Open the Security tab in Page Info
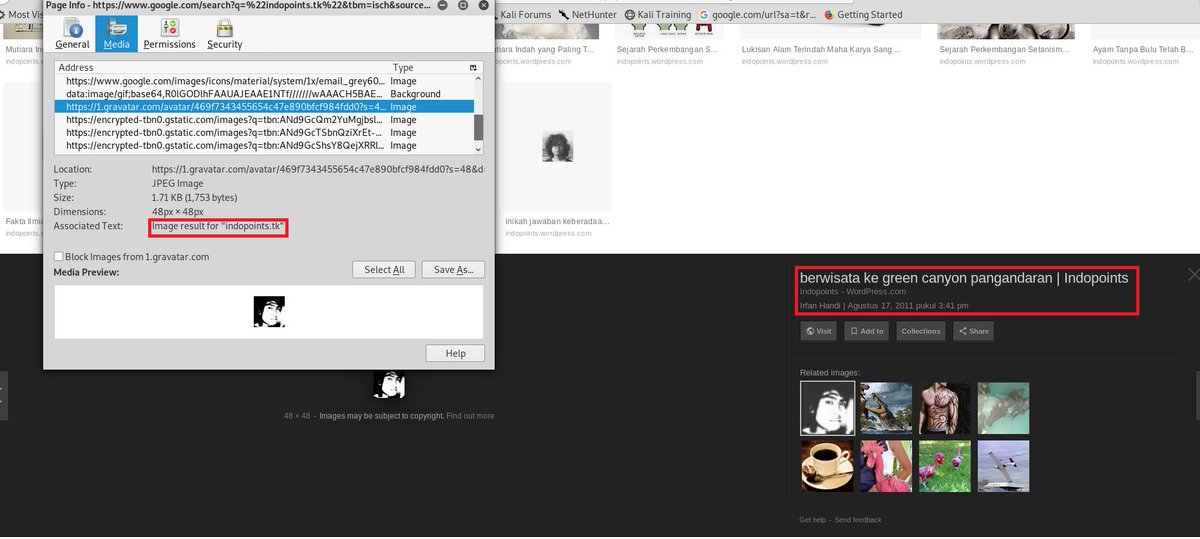 [224, 33]
